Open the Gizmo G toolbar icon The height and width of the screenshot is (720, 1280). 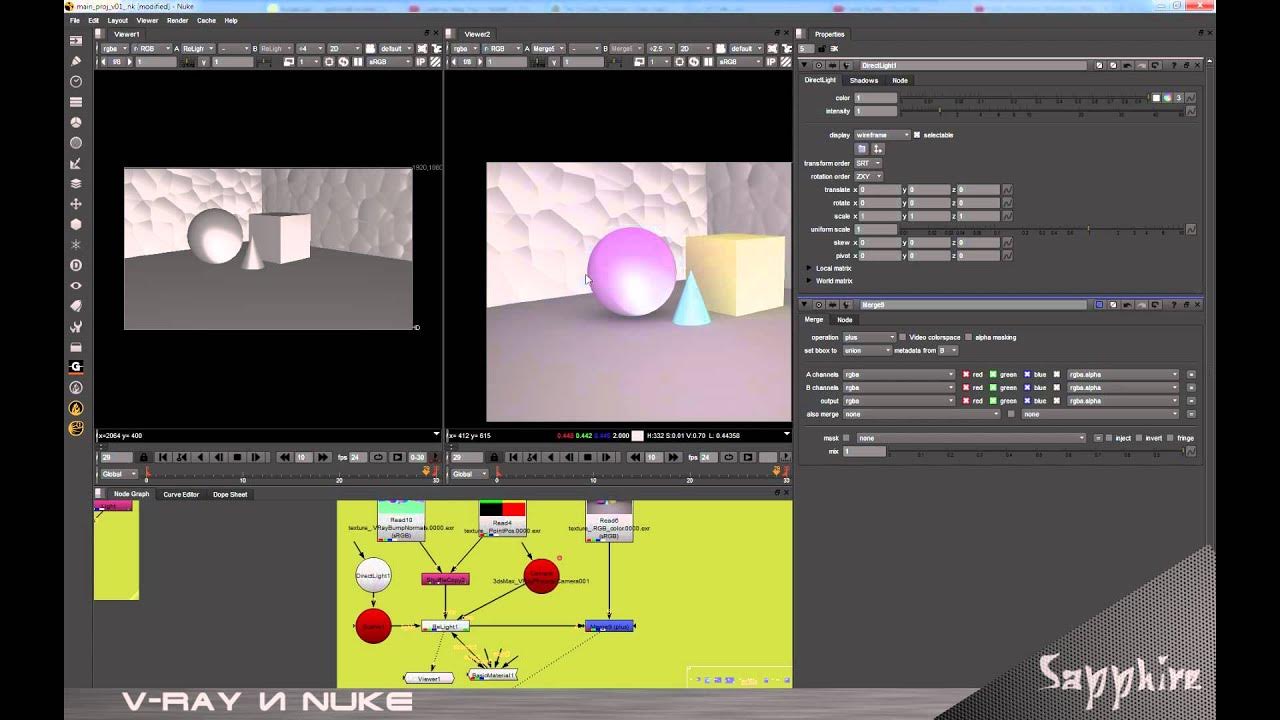76,367
